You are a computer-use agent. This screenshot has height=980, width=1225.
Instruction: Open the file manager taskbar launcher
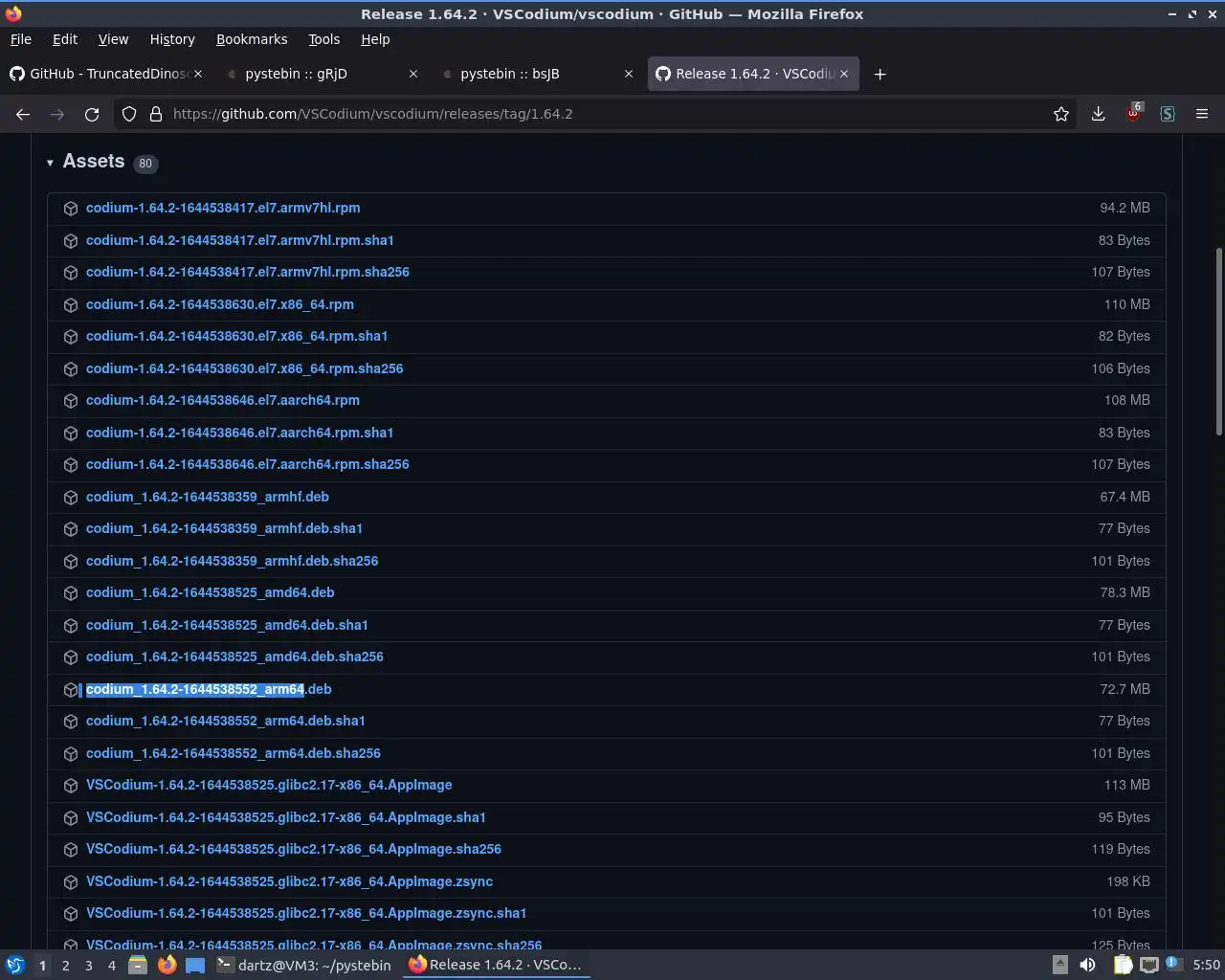(x=138, y=965)
